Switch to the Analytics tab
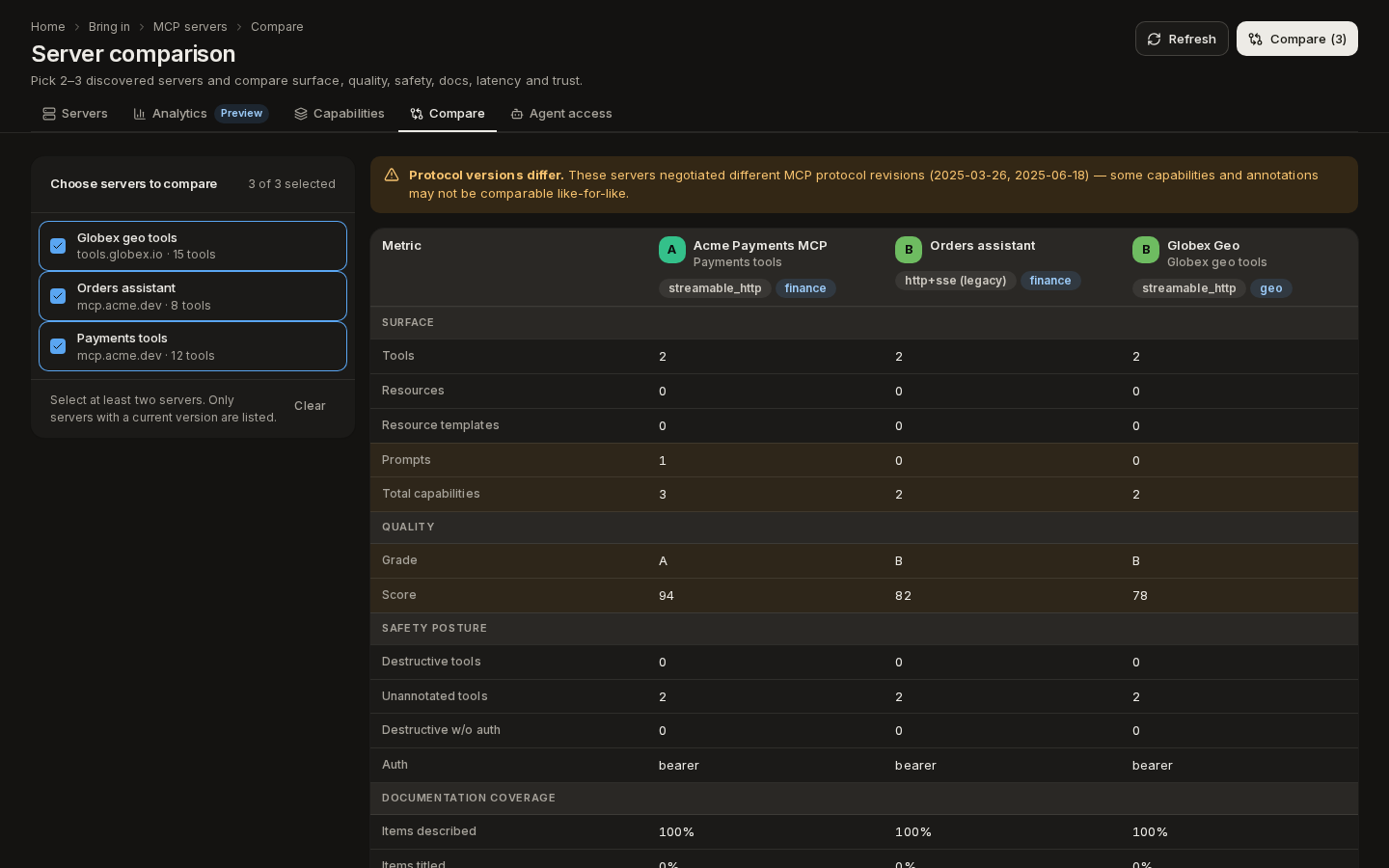The height and width of the screenshot is (868, 1389). coord(201,114)
